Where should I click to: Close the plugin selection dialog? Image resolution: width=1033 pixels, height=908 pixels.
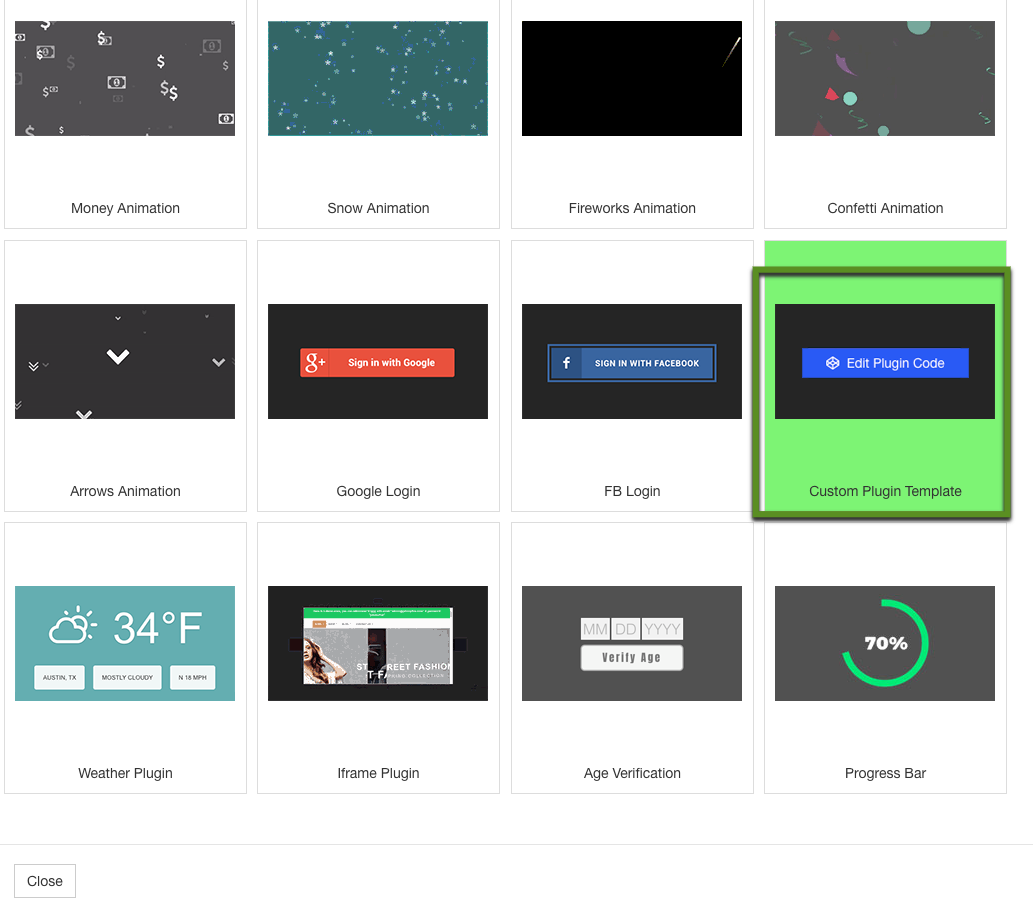45,881
